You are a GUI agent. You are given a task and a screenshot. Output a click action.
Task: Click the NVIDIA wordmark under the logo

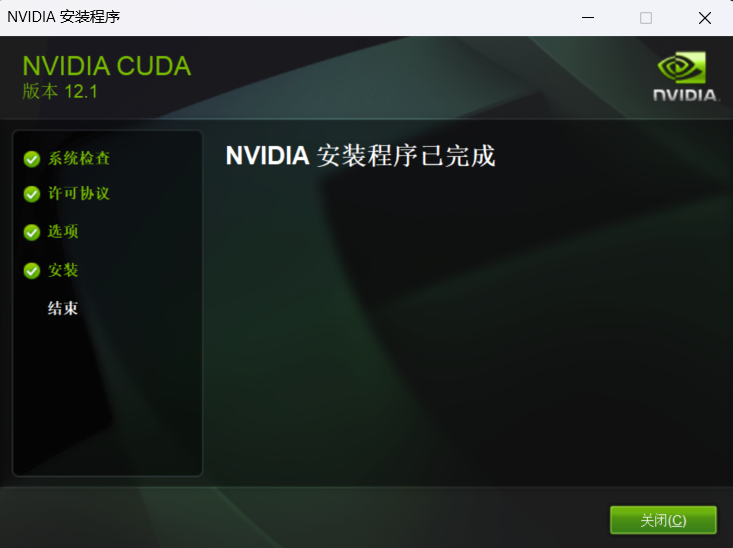685,95
